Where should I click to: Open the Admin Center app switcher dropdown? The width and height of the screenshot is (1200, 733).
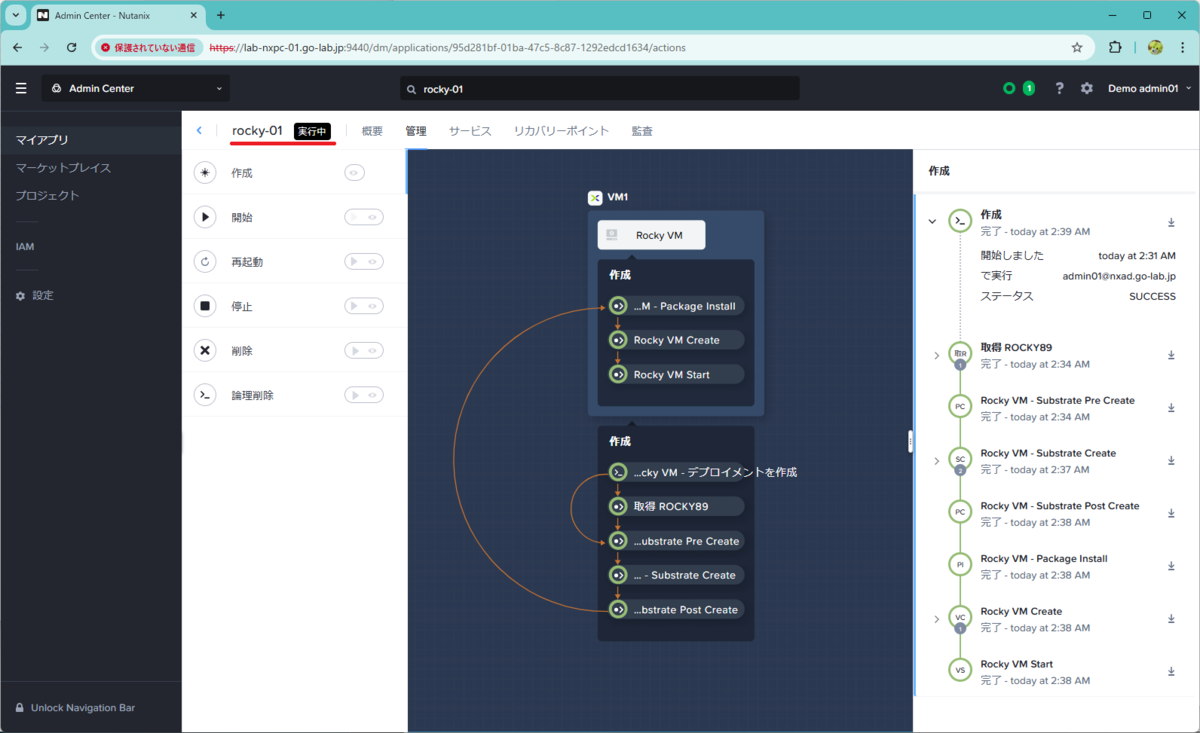(136, 89)
